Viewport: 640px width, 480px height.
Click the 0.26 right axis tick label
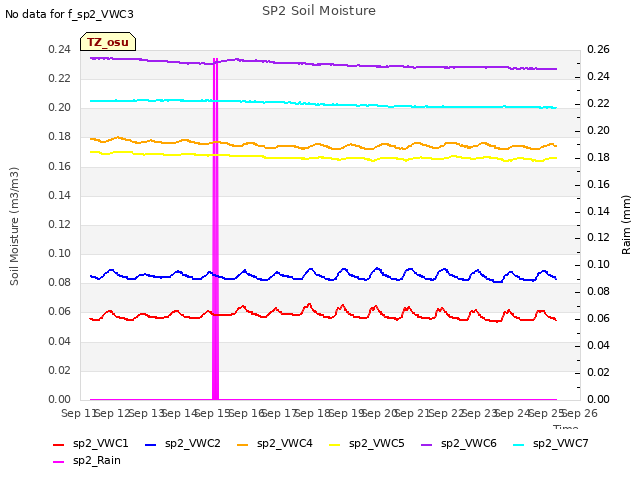tap(598, 49)
